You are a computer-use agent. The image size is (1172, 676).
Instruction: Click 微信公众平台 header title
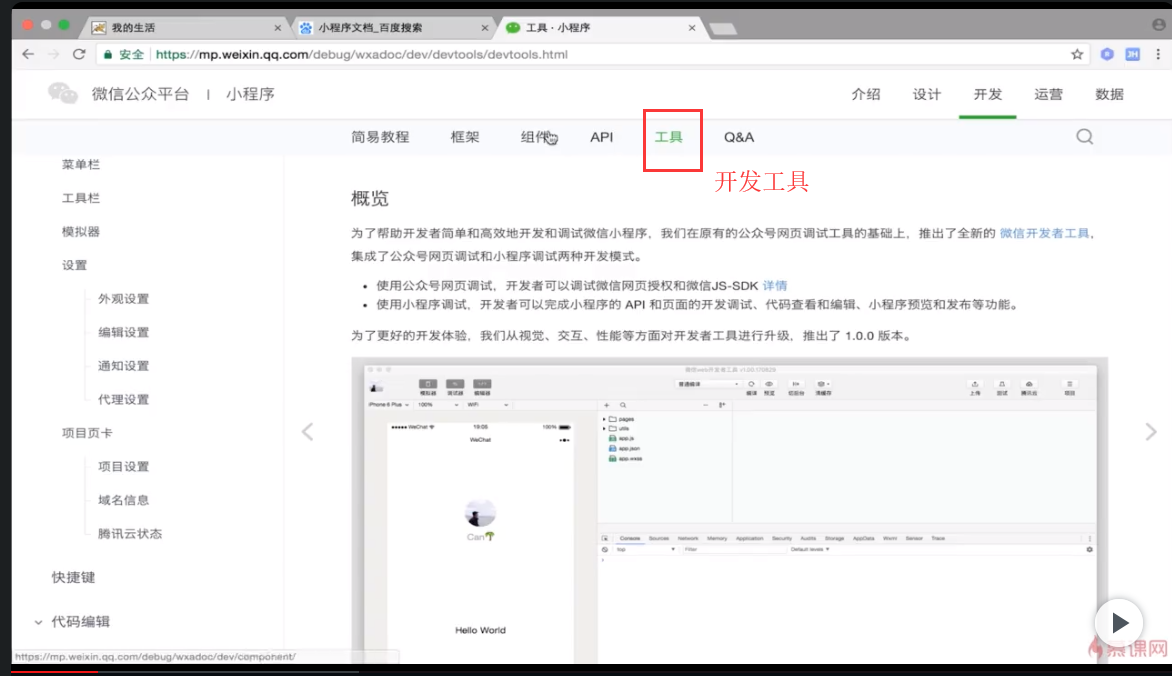click(141, 94)
